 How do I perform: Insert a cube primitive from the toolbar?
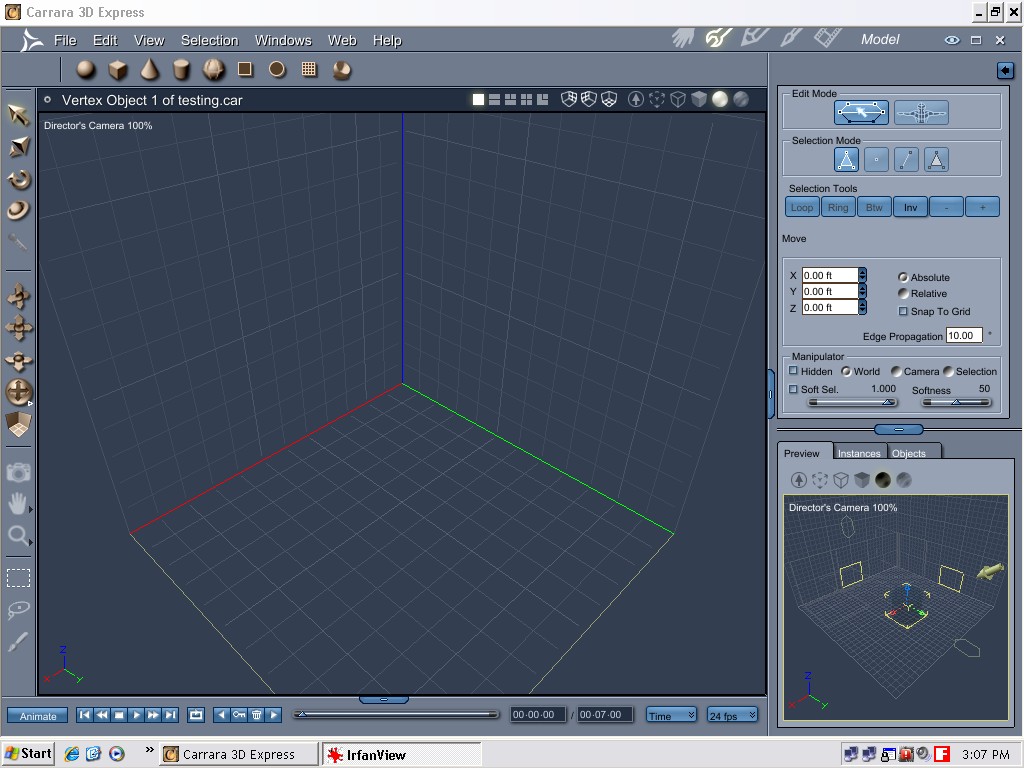[118, 70]
